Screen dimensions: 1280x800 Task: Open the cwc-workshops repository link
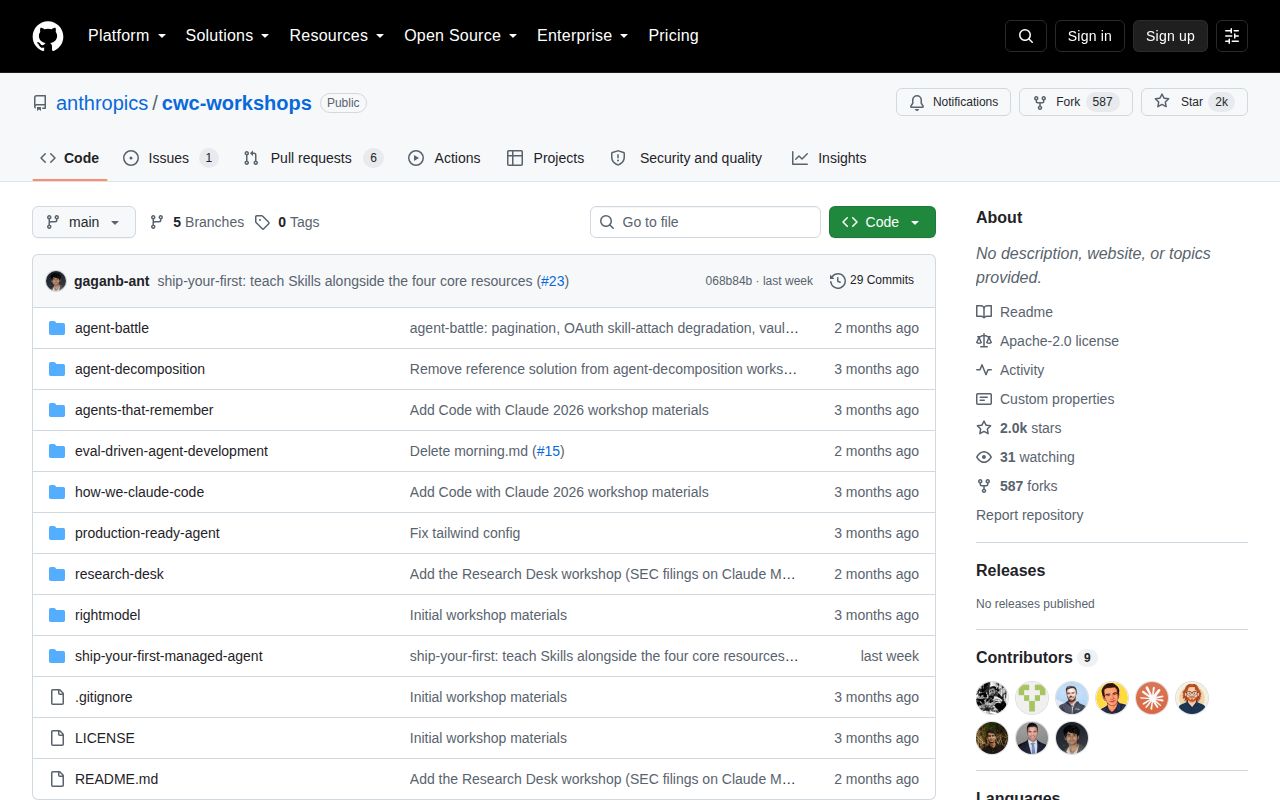click(237, 103)
